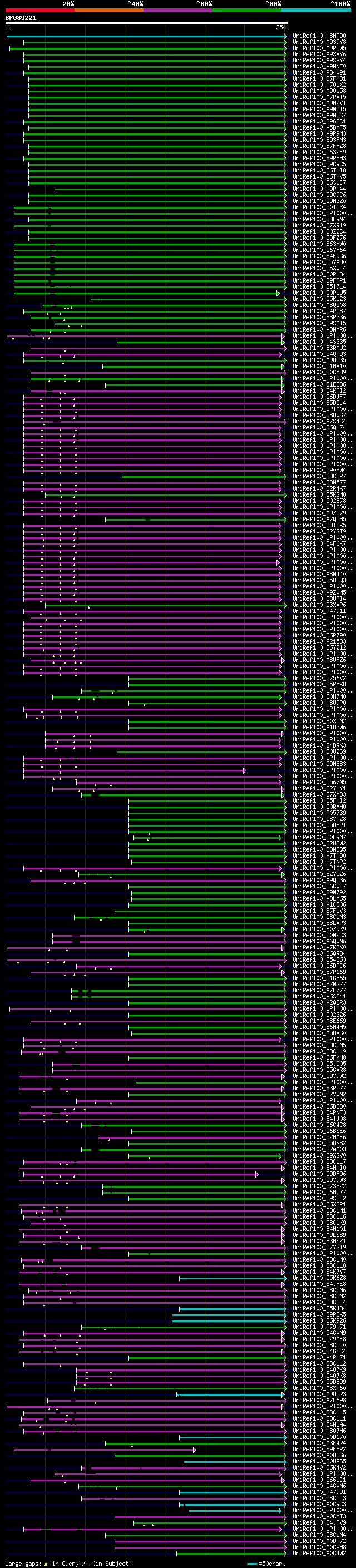Select the query ID BP089221

click(x=21, y=18)
